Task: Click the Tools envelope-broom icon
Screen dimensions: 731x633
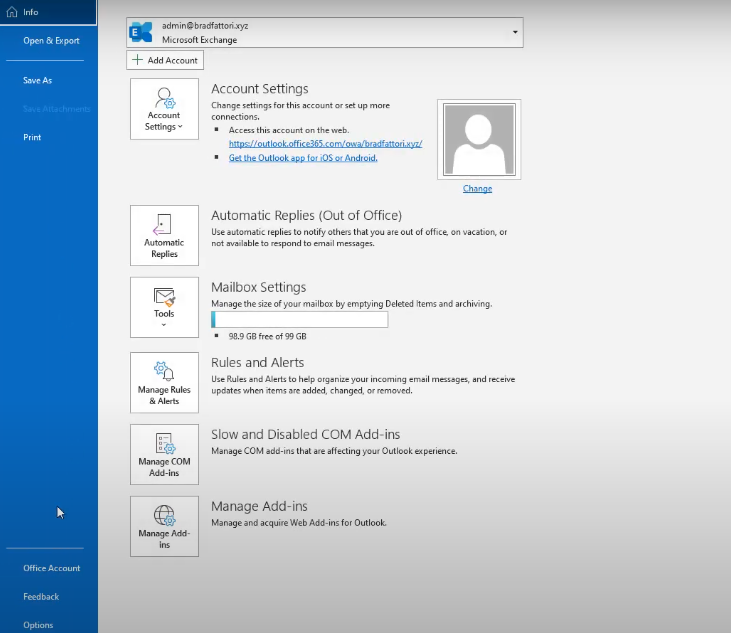Action: [x=164, y=297]
